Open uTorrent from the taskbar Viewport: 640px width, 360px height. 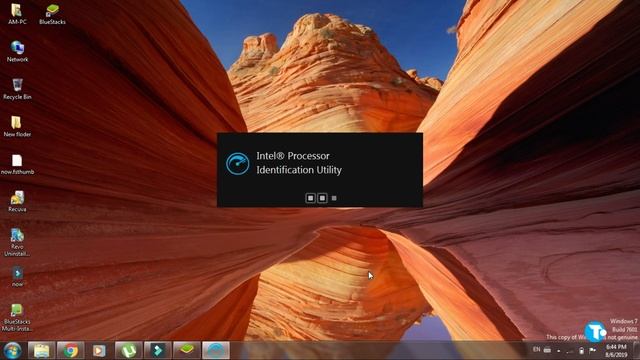[129, 351]
